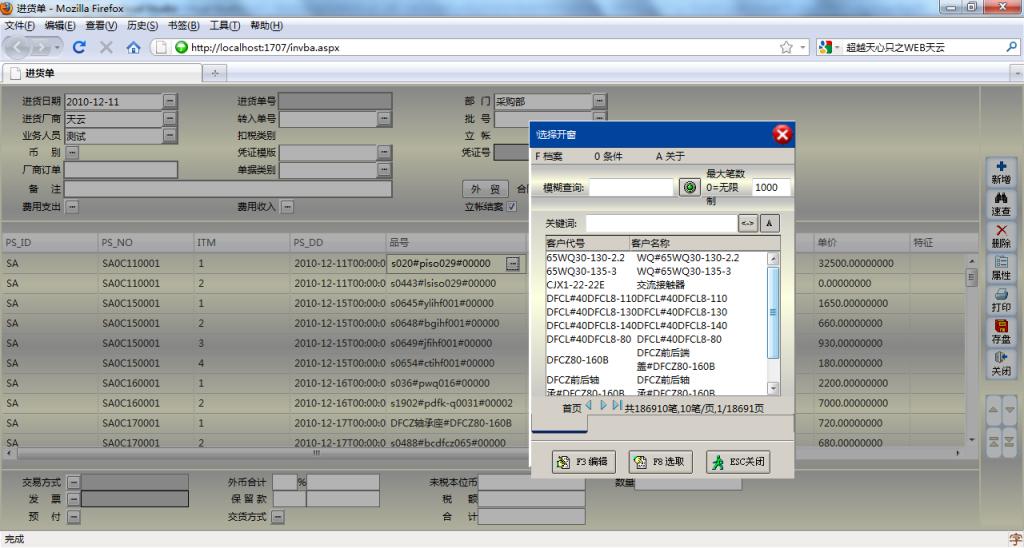The width and height of the screenshot is (1024, 548).
Task: Save with the 存盘 disk icon
Action: pyautogui.click(x=1001, y=331)
